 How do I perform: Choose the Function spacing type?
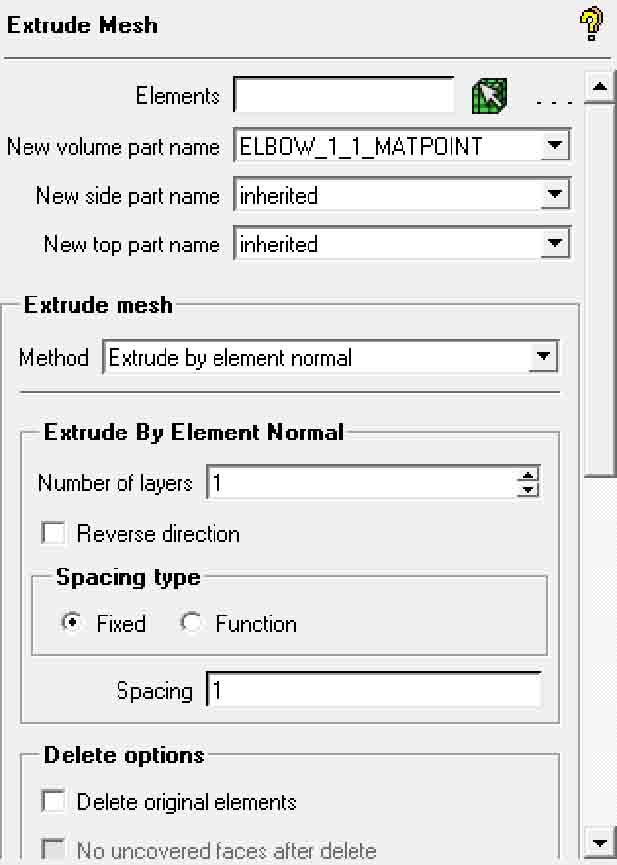point(191,623)
